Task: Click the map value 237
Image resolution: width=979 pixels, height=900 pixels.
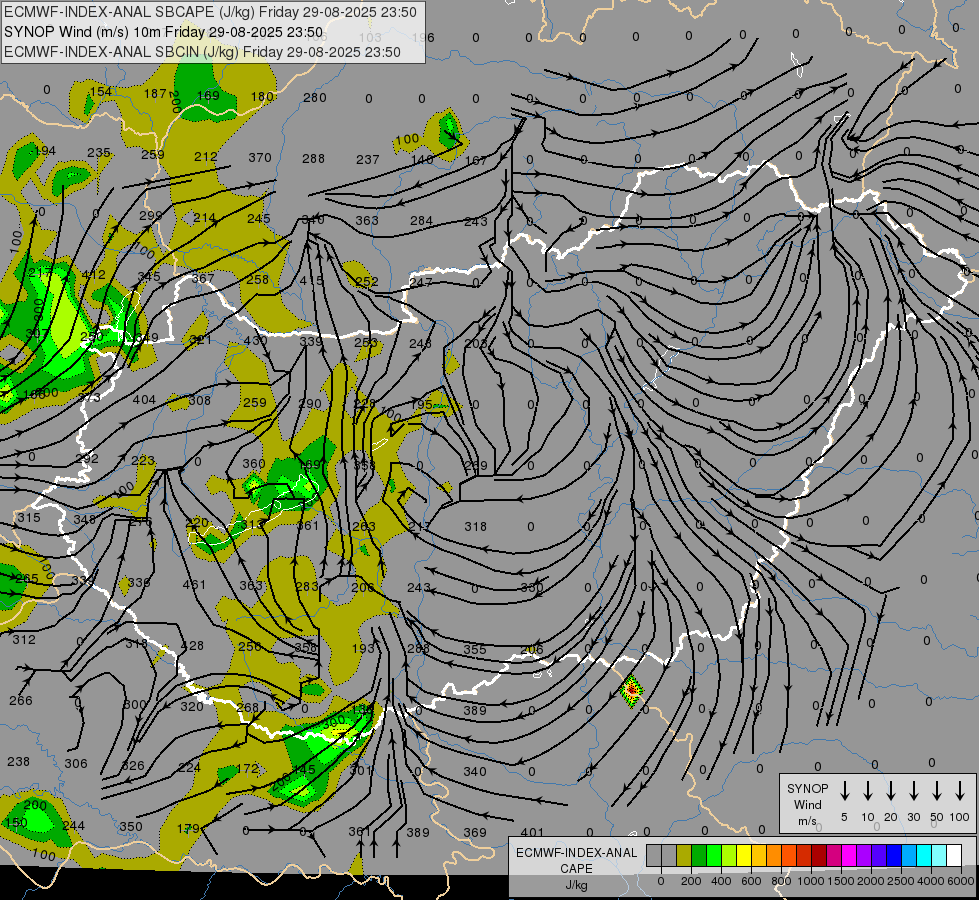Action: coord(368,160)
